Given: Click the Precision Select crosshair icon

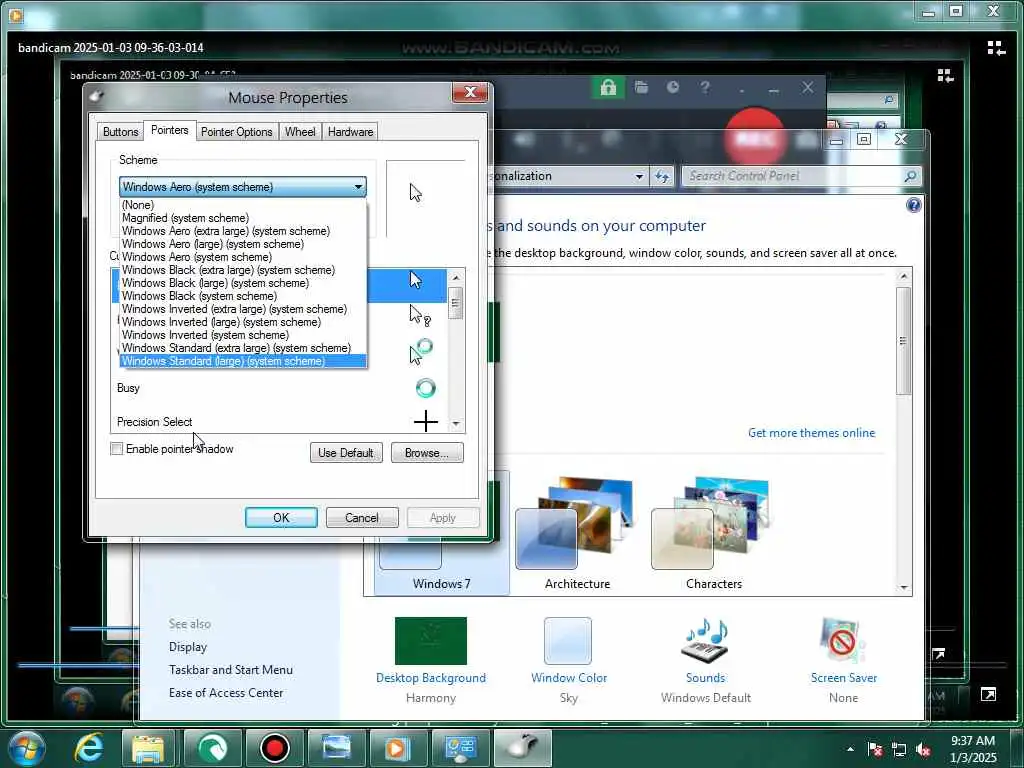Looking at the screenshot, I should (x=426, y=421).
